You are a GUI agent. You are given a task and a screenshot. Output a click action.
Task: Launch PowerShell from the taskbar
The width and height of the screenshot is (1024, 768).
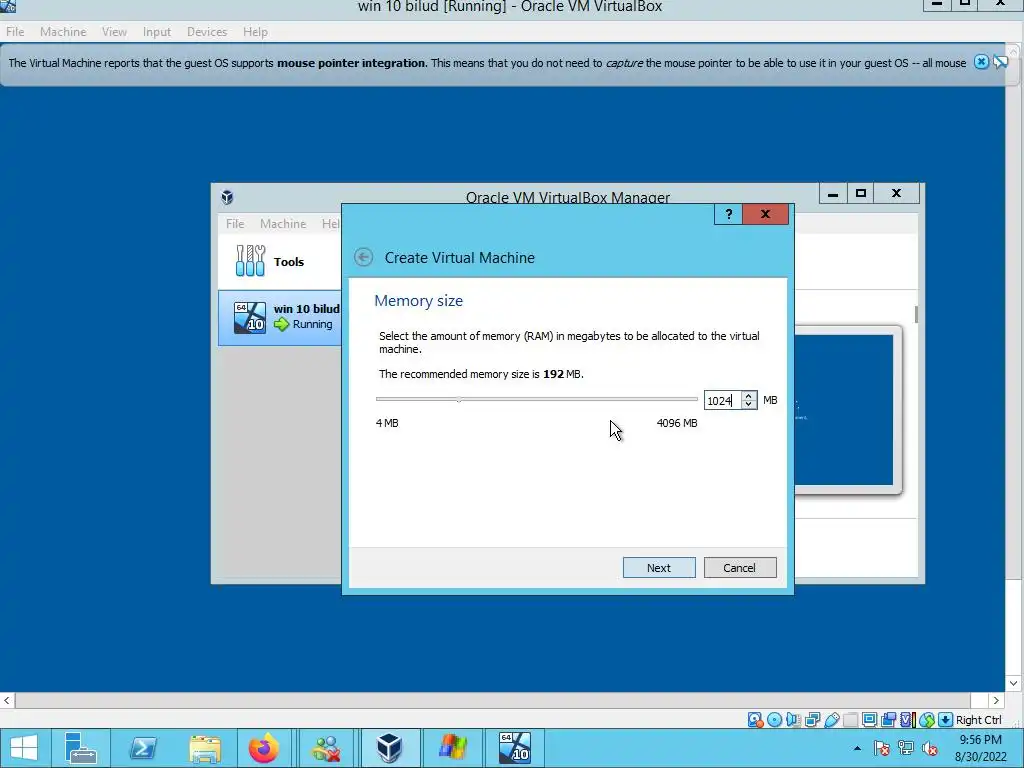(143, 748)
